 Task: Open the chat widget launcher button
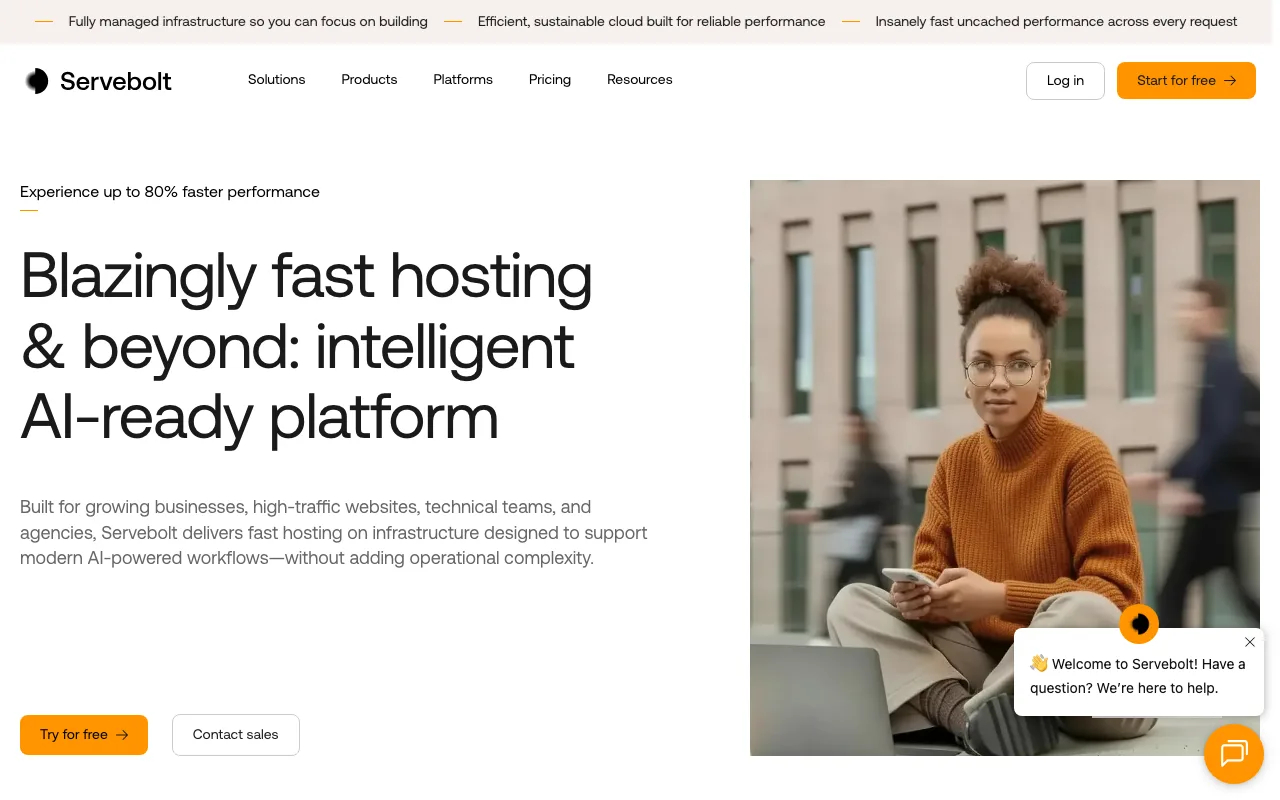coord(1234,754)
